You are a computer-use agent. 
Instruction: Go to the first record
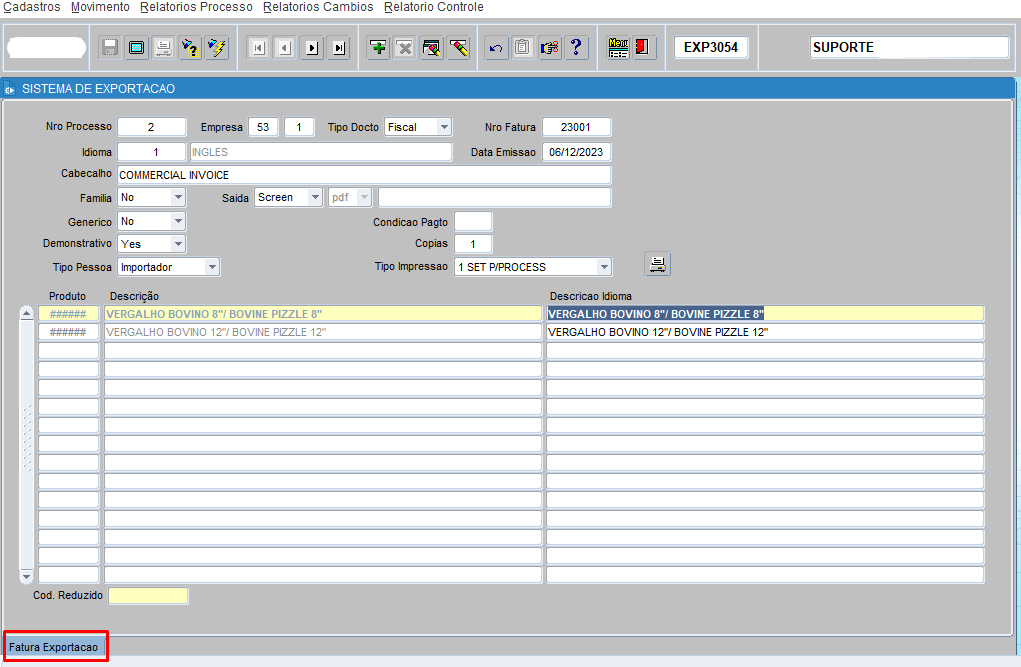pos(258,48)
